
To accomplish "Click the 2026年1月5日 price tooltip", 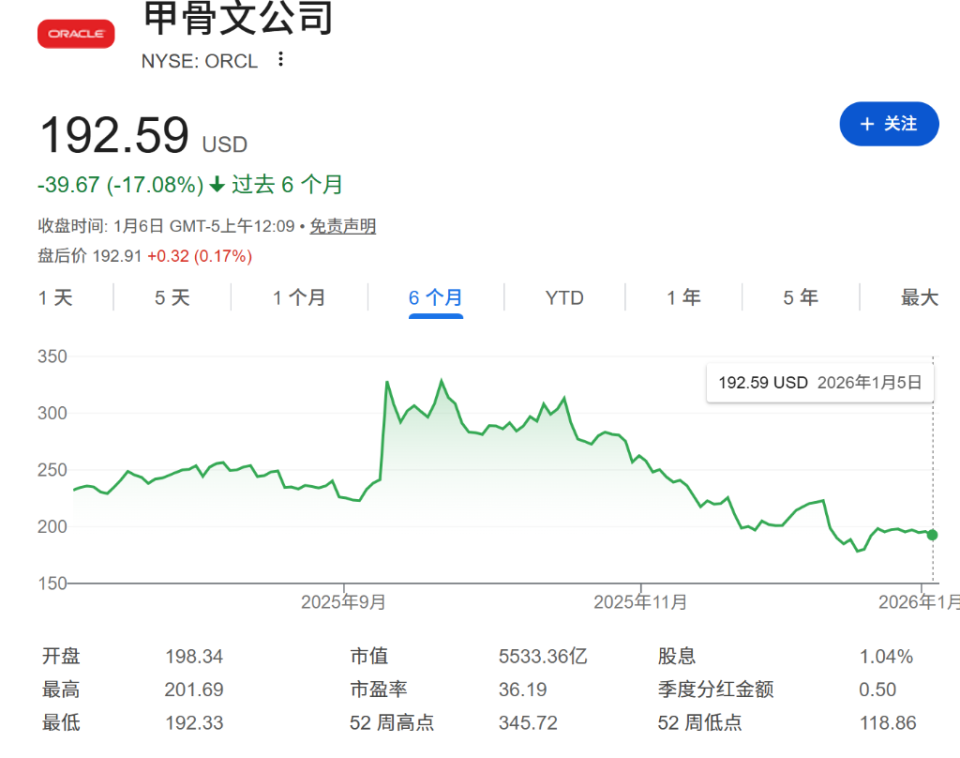I will click(819, 382).
